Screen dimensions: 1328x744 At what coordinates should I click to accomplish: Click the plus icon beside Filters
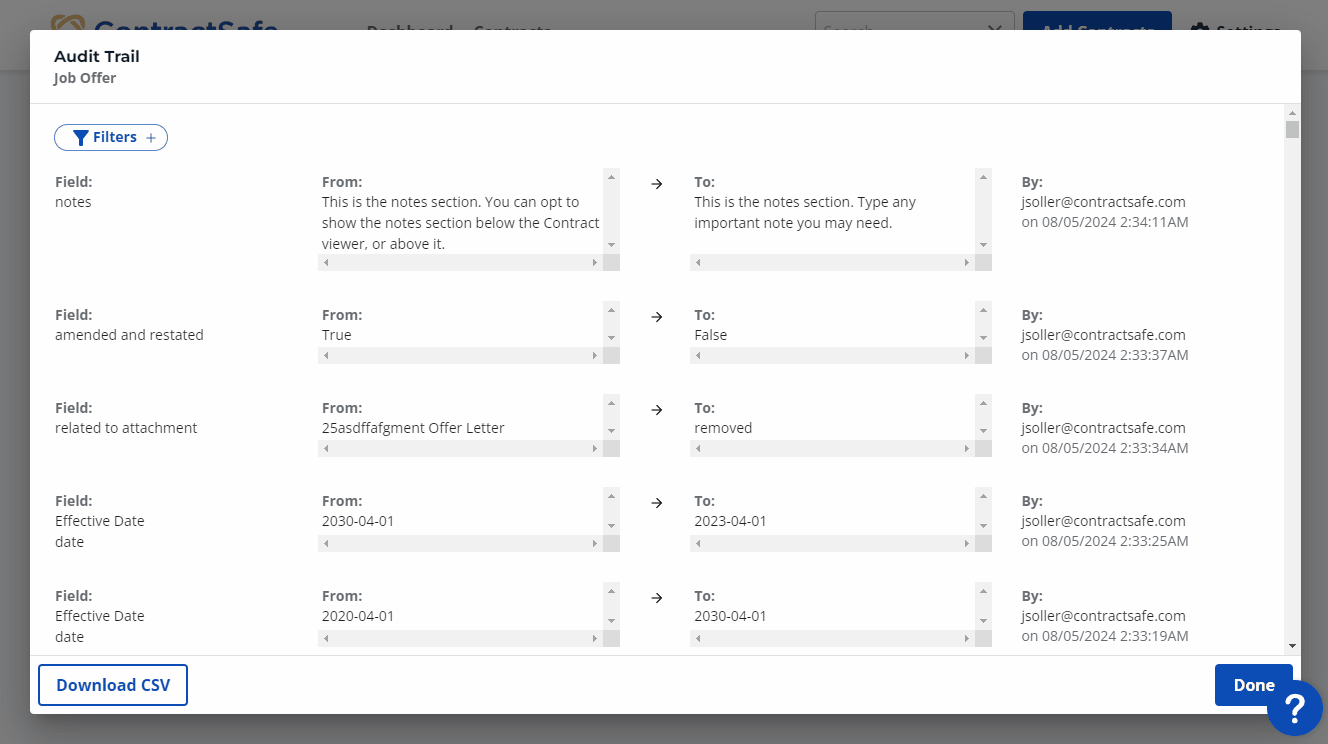click(151, 138)
